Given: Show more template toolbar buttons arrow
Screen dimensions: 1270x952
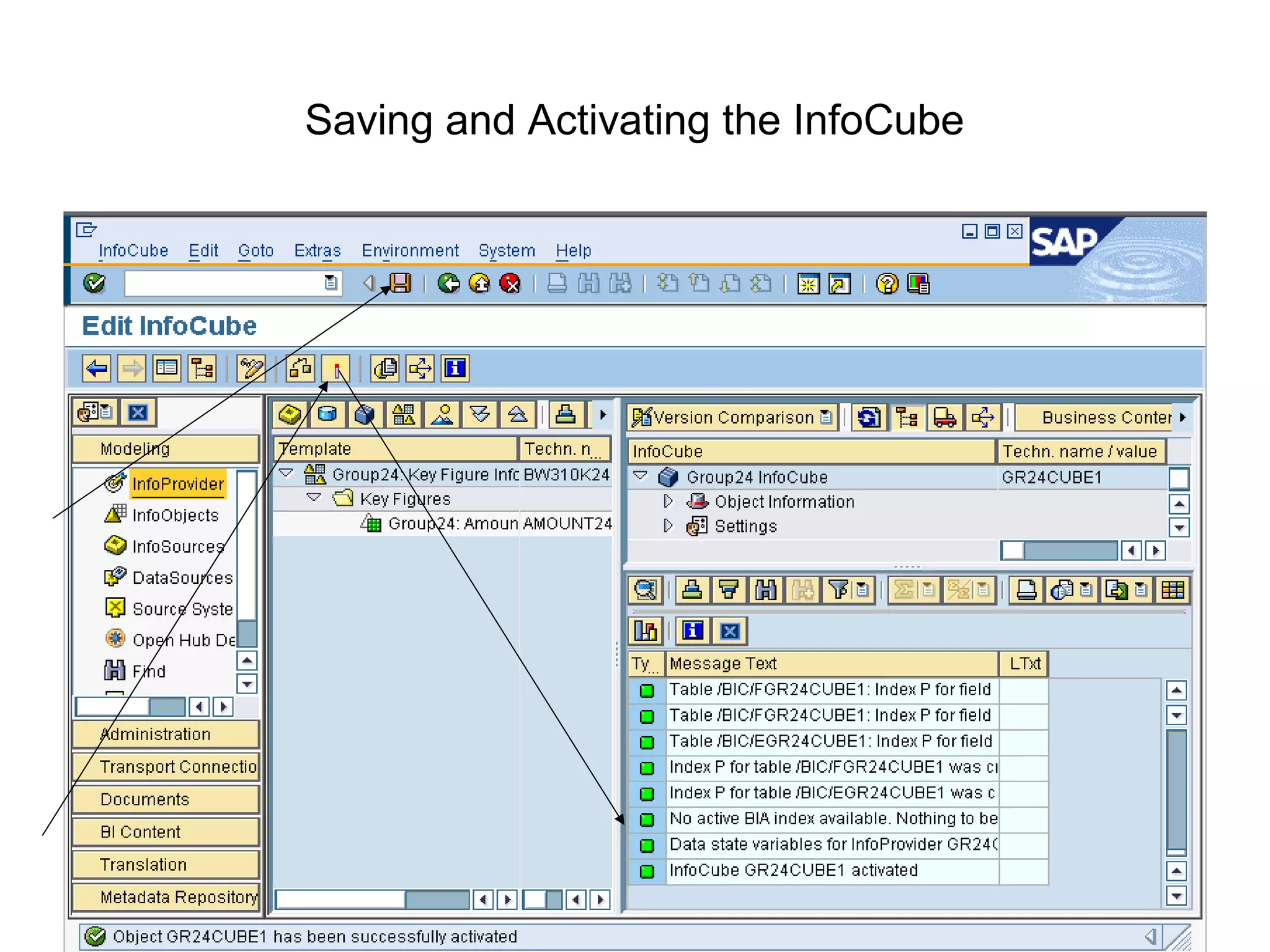Looking at the screenshot, I should (602, 414).
